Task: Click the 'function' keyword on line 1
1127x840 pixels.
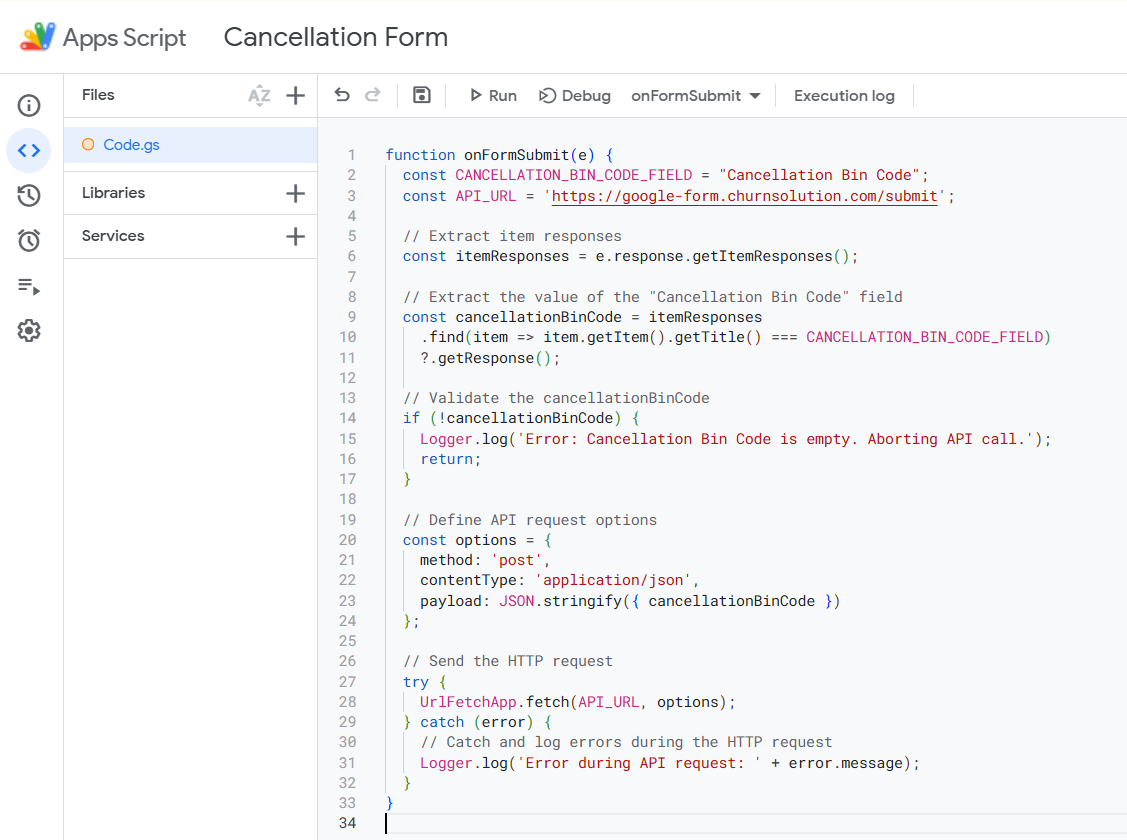Action: coord(420,155)
